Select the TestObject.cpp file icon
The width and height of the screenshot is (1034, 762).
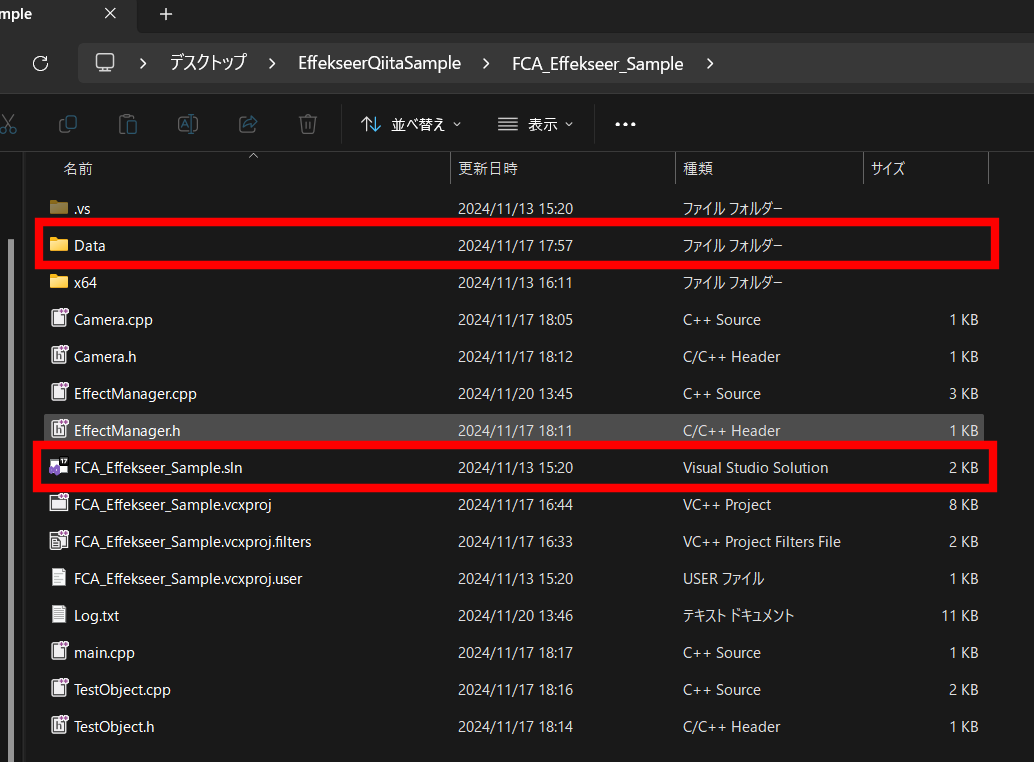[x=59, y=688]
